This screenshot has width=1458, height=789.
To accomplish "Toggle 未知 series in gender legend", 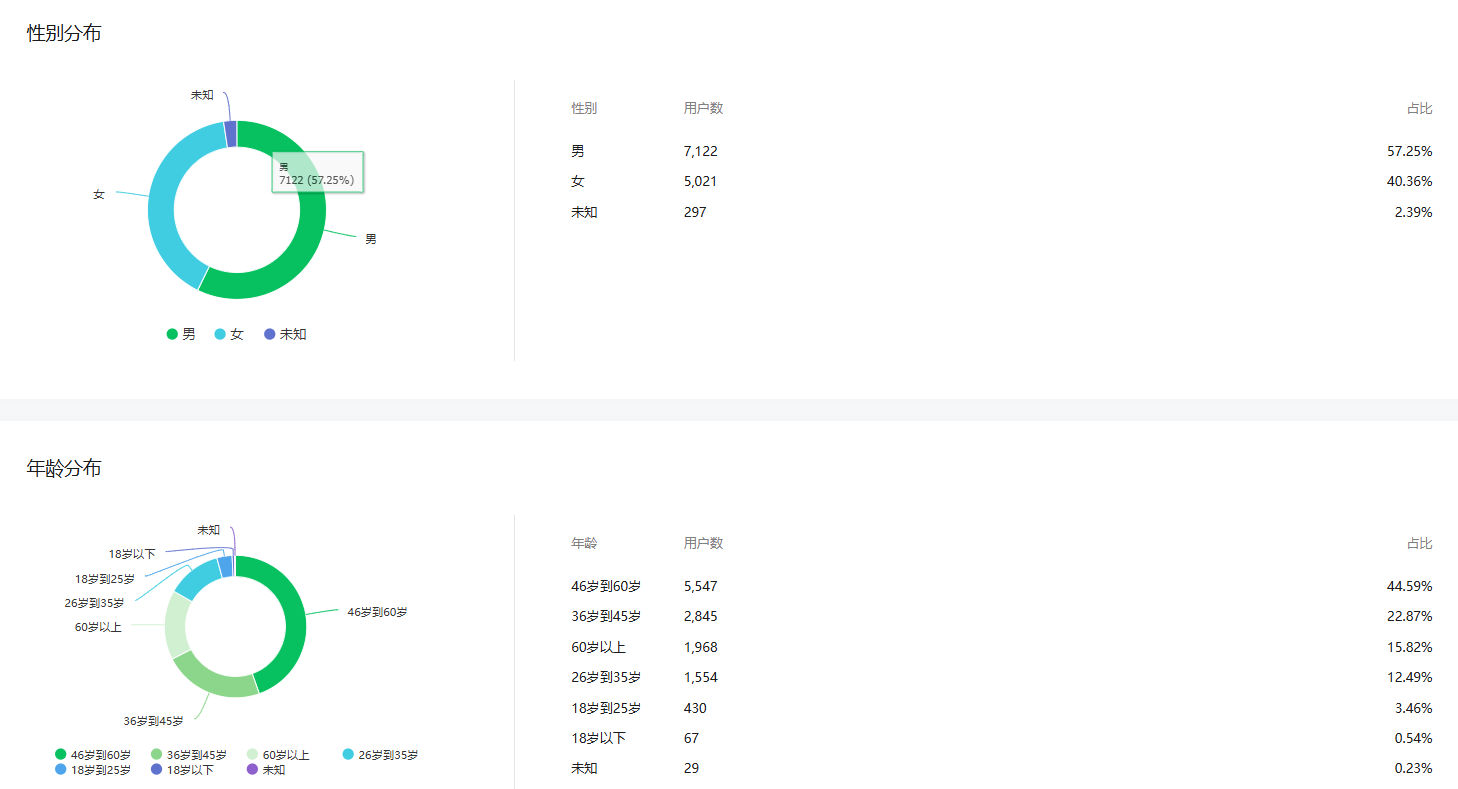I will click(x=285, y=334).
